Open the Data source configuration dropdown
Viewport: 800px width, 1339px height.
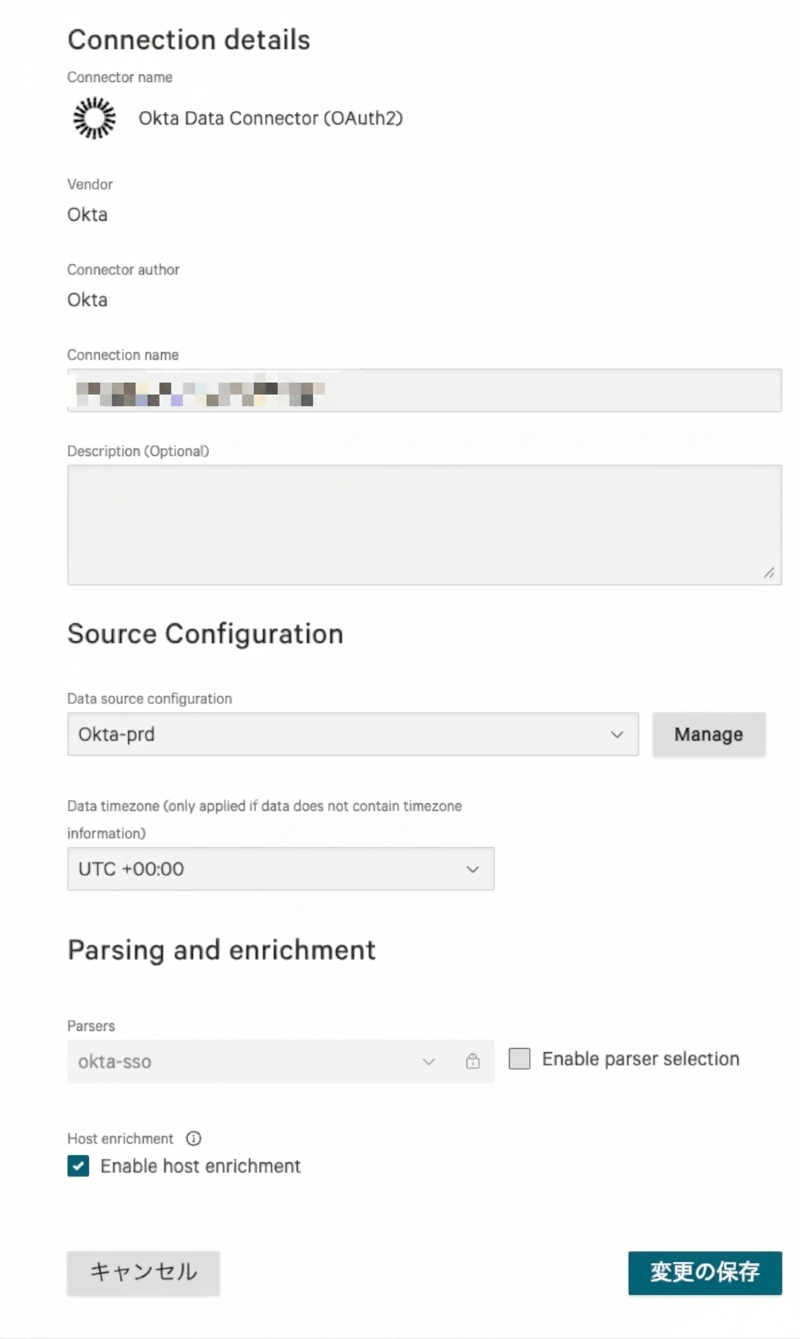(x=353, y=734)
